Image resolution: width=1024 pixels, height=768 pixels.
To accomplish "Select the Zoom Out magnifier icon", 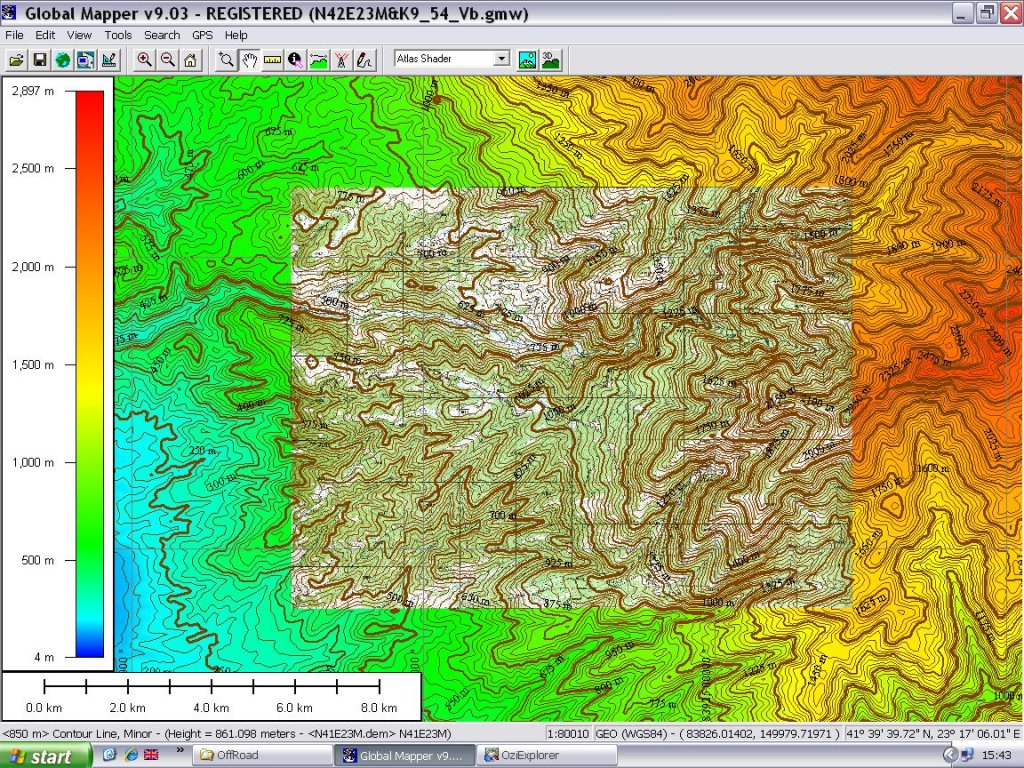I will click(x=168, y=60).
